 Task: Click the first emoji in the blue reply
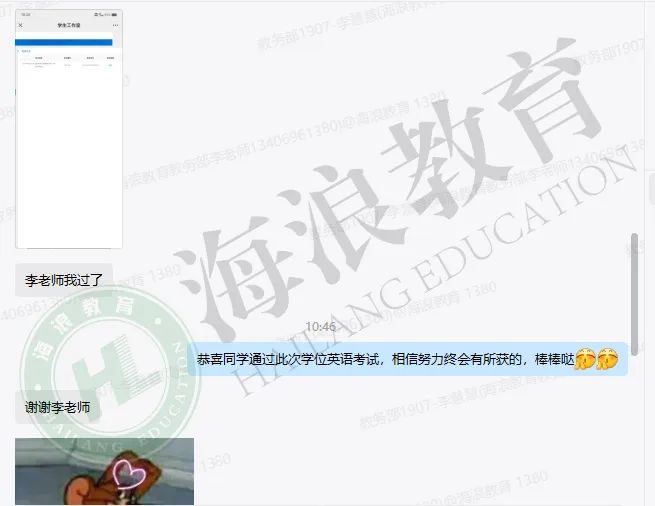point(586,359)
